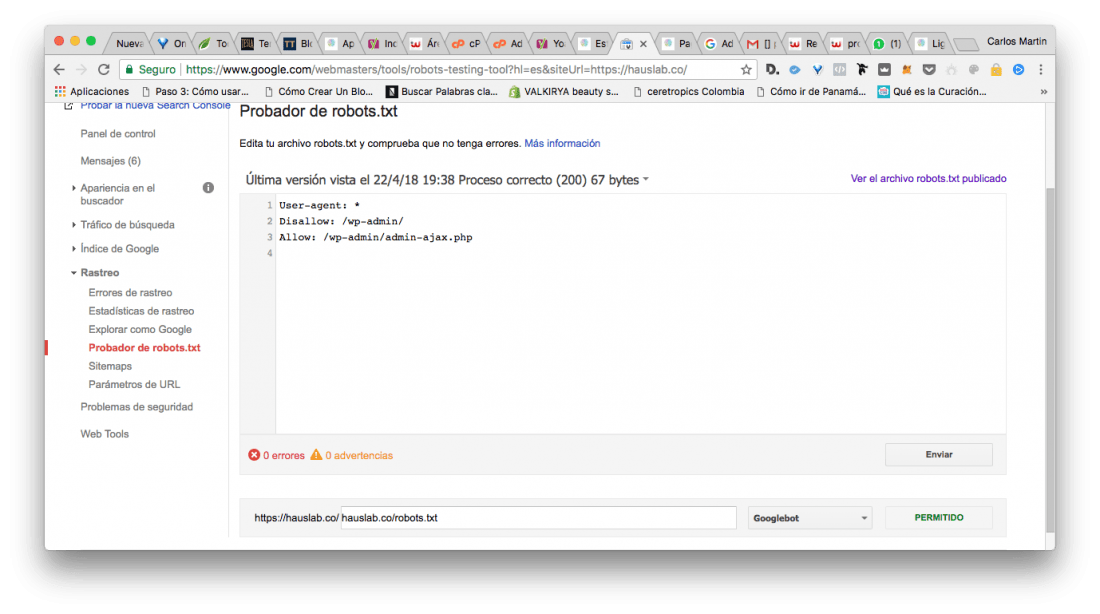Switch to the Pa tab
The height and width of the screenshot is (614, 1100).
677,44
